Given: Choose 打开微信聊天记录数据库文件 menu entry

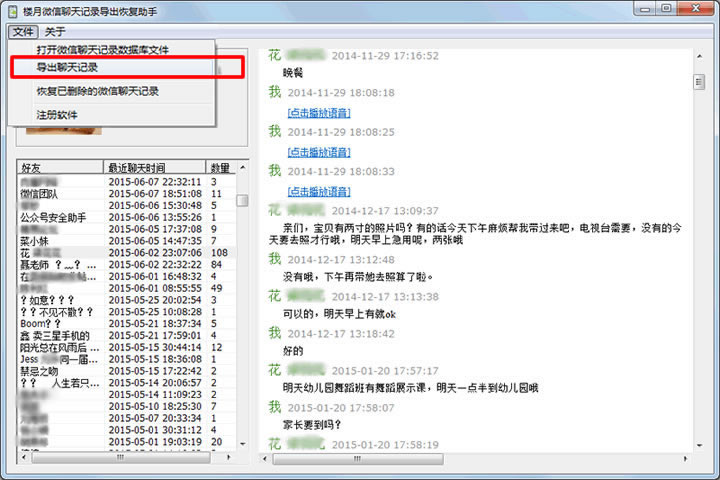Looking at the screenshot, I should tap(102, 50).
